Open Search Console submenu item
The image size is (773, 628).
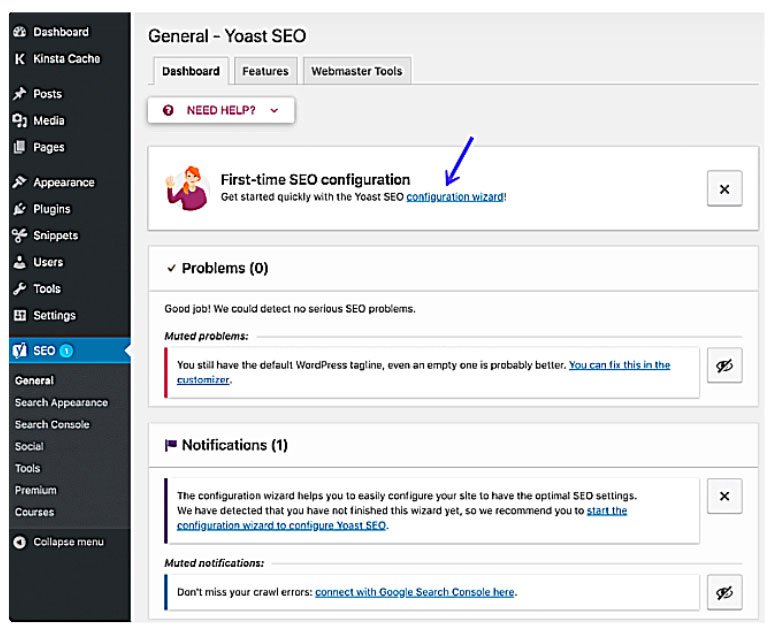52,424
